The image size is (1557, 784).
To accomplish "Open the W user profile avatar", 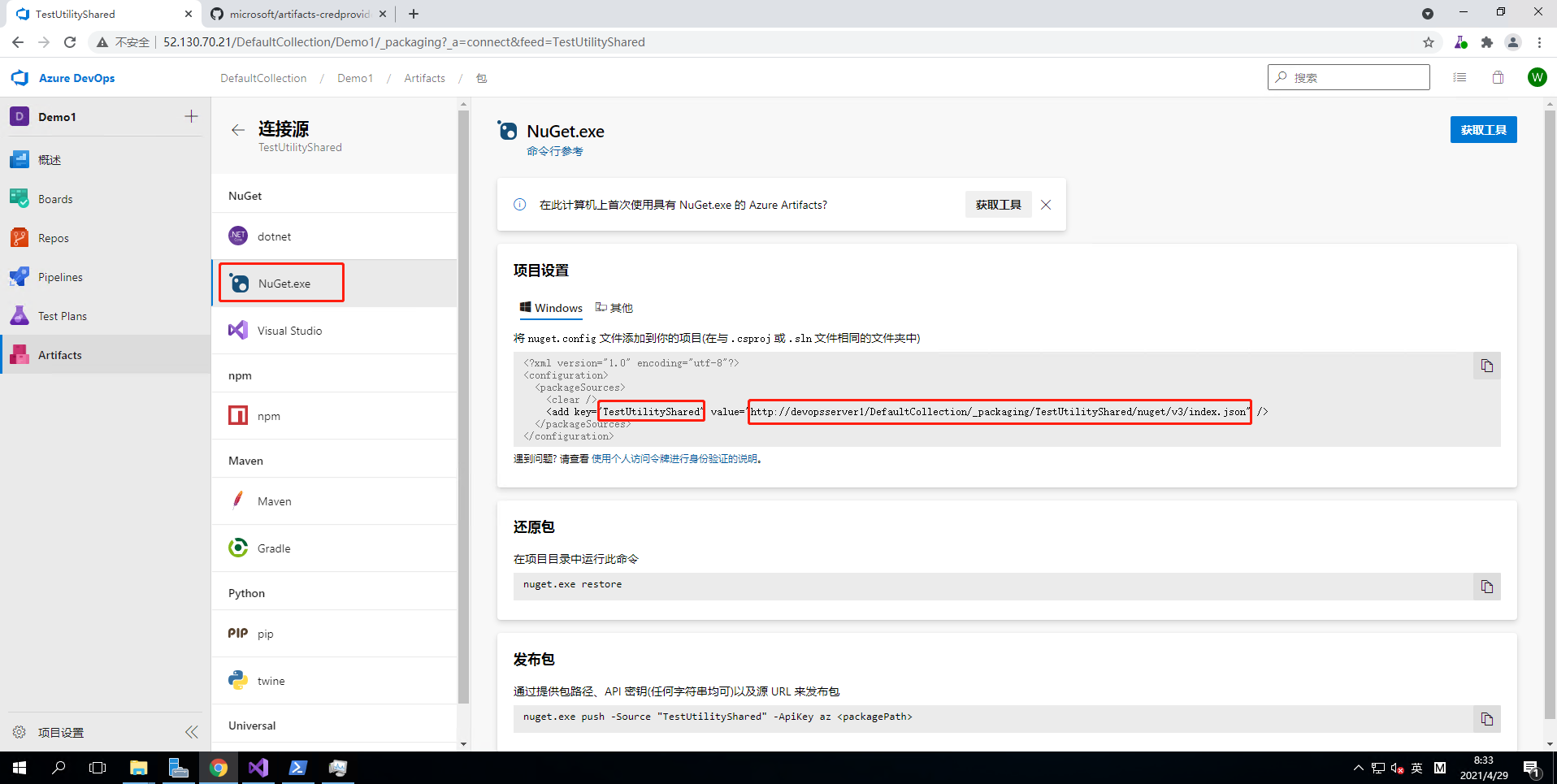I will pos(1537,77).
